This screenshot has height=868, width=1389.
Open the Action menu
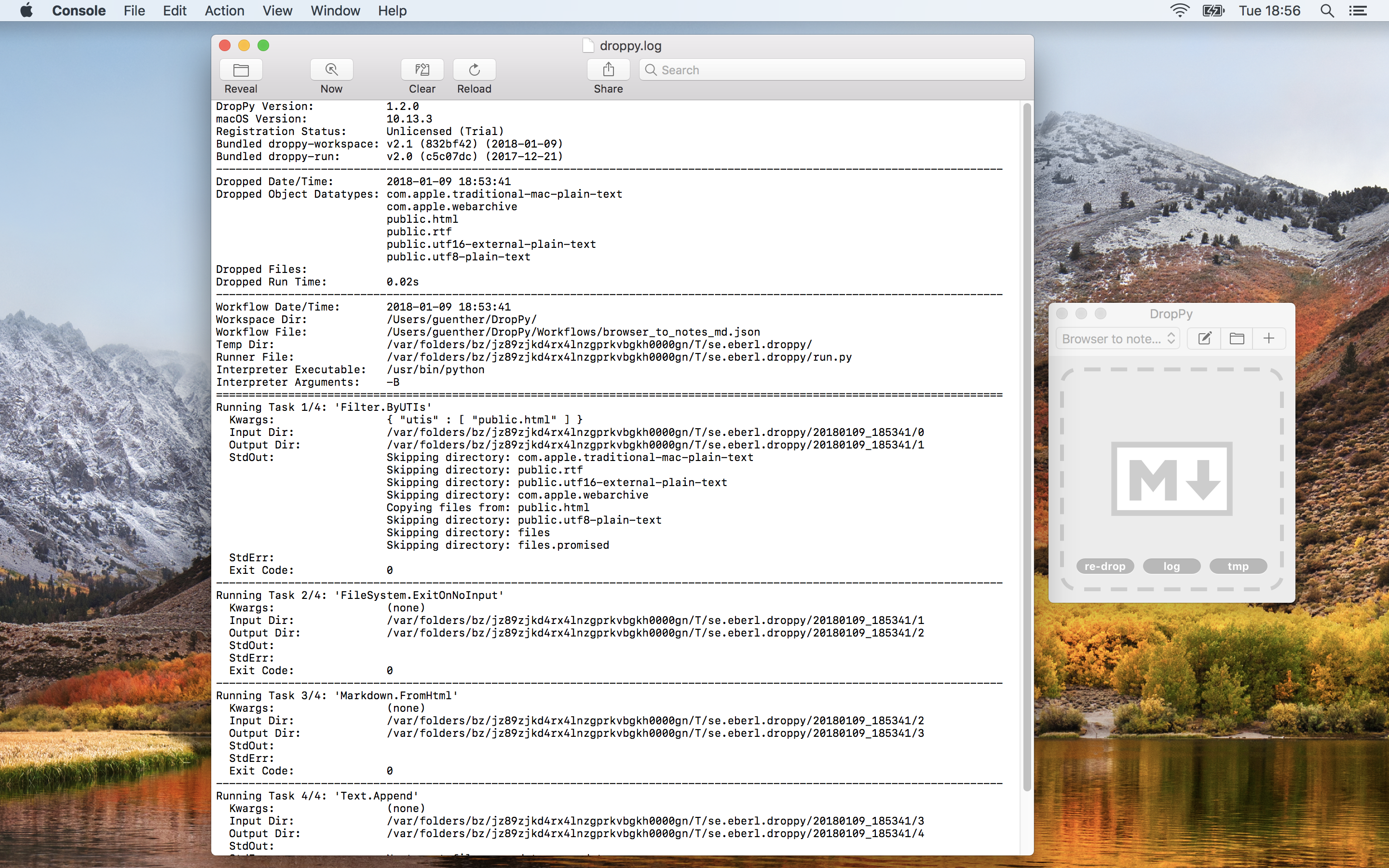(x=224, y=11)
